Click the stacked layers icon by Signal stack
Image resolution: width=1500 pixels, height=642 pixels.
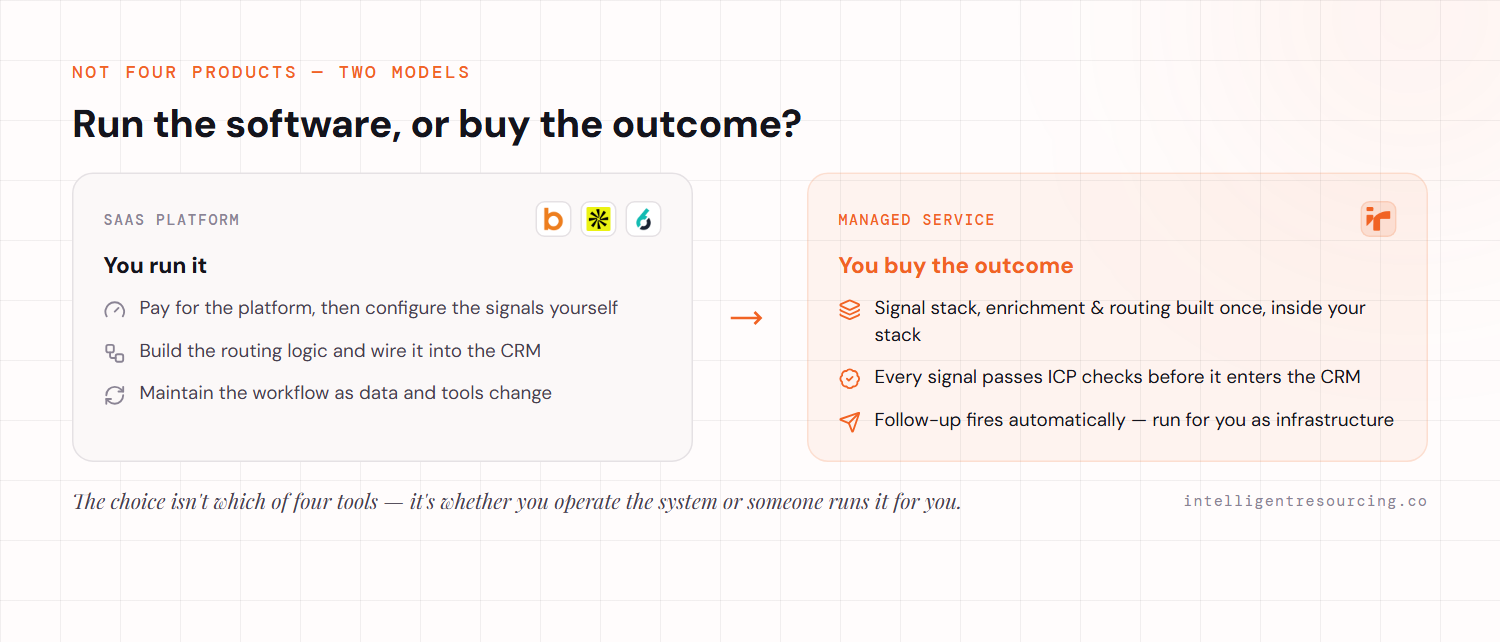[849, 310]
